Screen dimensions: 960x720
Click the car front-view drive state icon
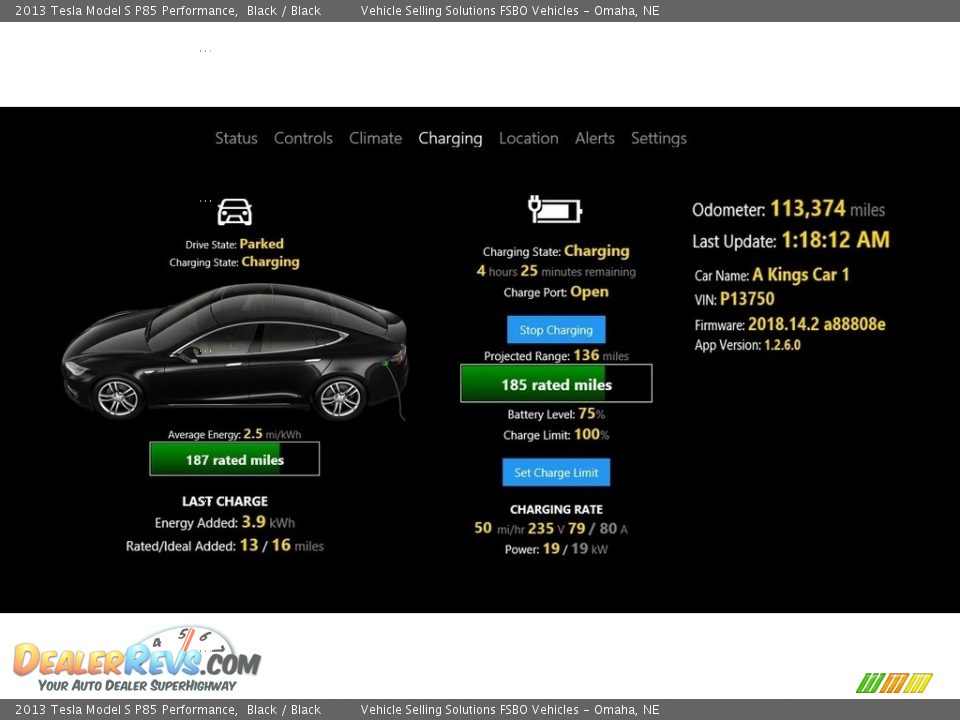234,212
